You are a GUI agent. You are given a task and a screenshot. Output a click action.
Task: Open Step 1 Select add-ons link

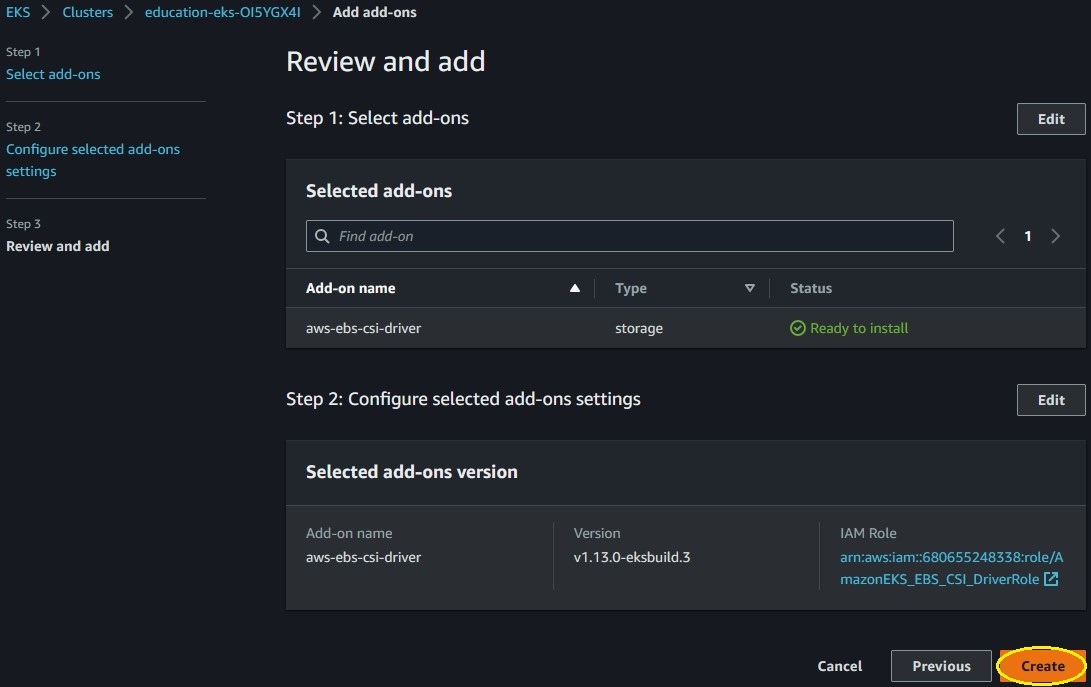tap(53, 74)
